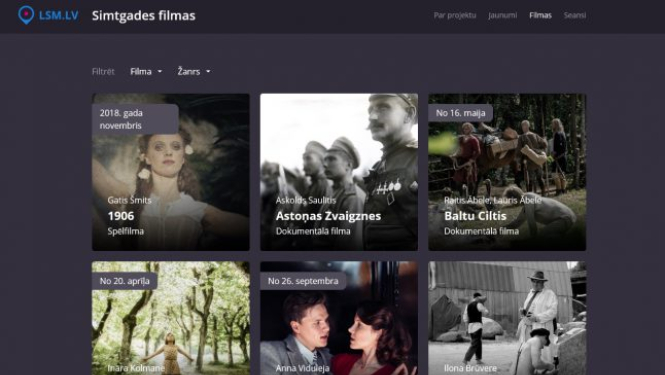Open the Par projektu menu item
Screen dimensions: 665x375
(x=455, y=15)
